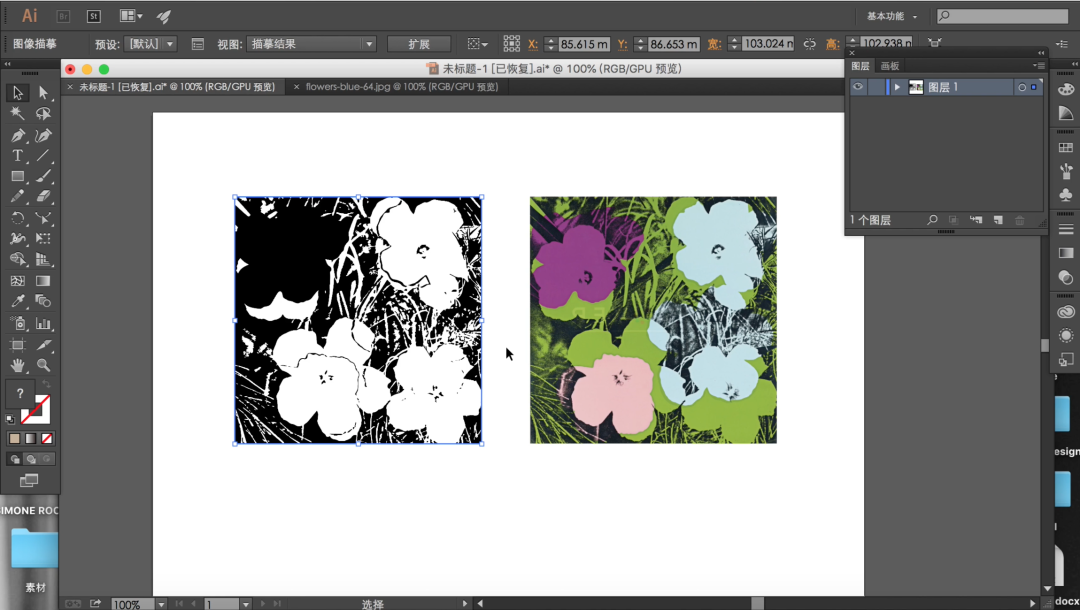Select the Perspective Grid tool

[x=43, y=260]
